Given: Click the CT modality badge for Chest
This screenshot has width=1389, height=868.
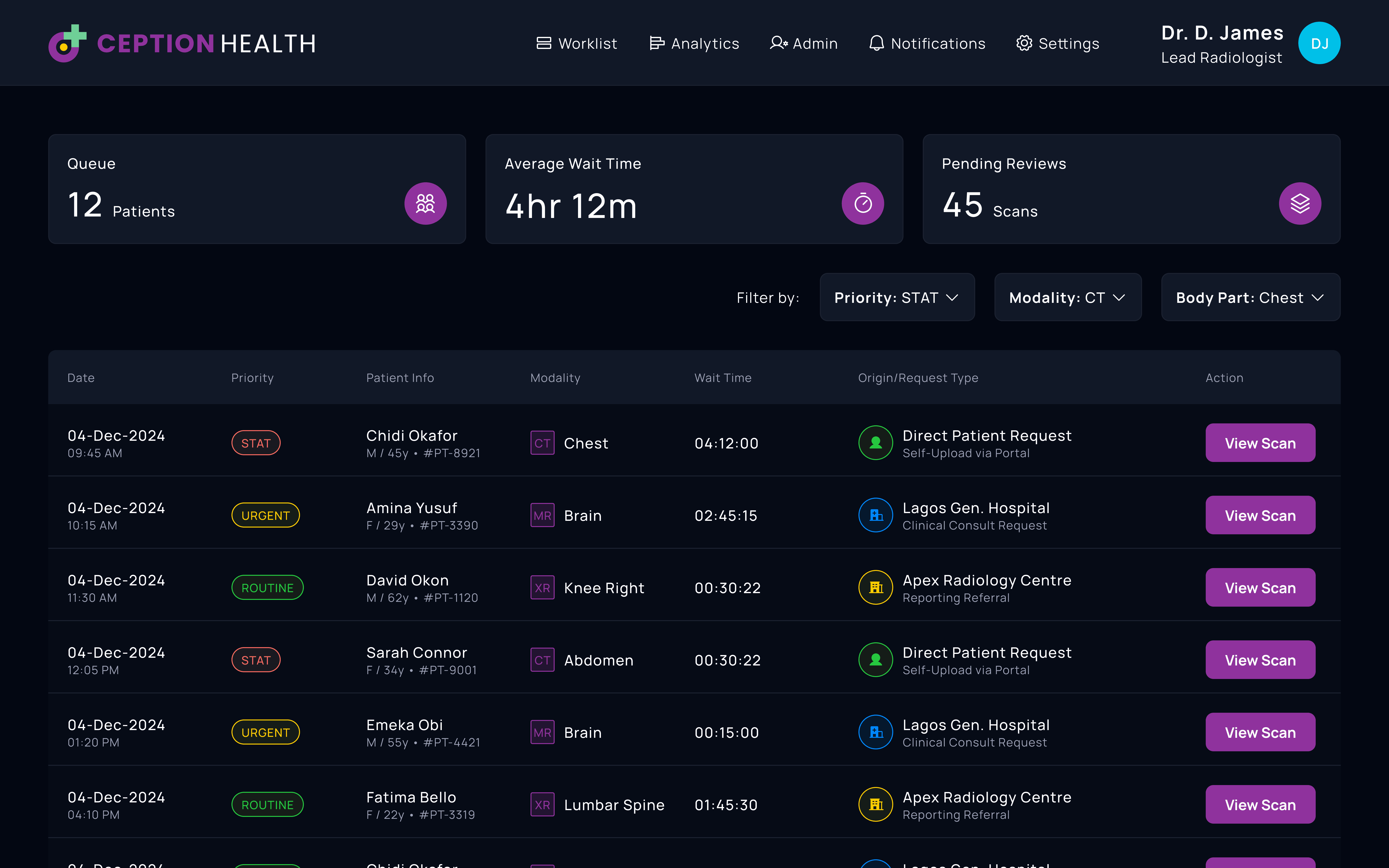Looking at the screenshot, I should point(542,443).
